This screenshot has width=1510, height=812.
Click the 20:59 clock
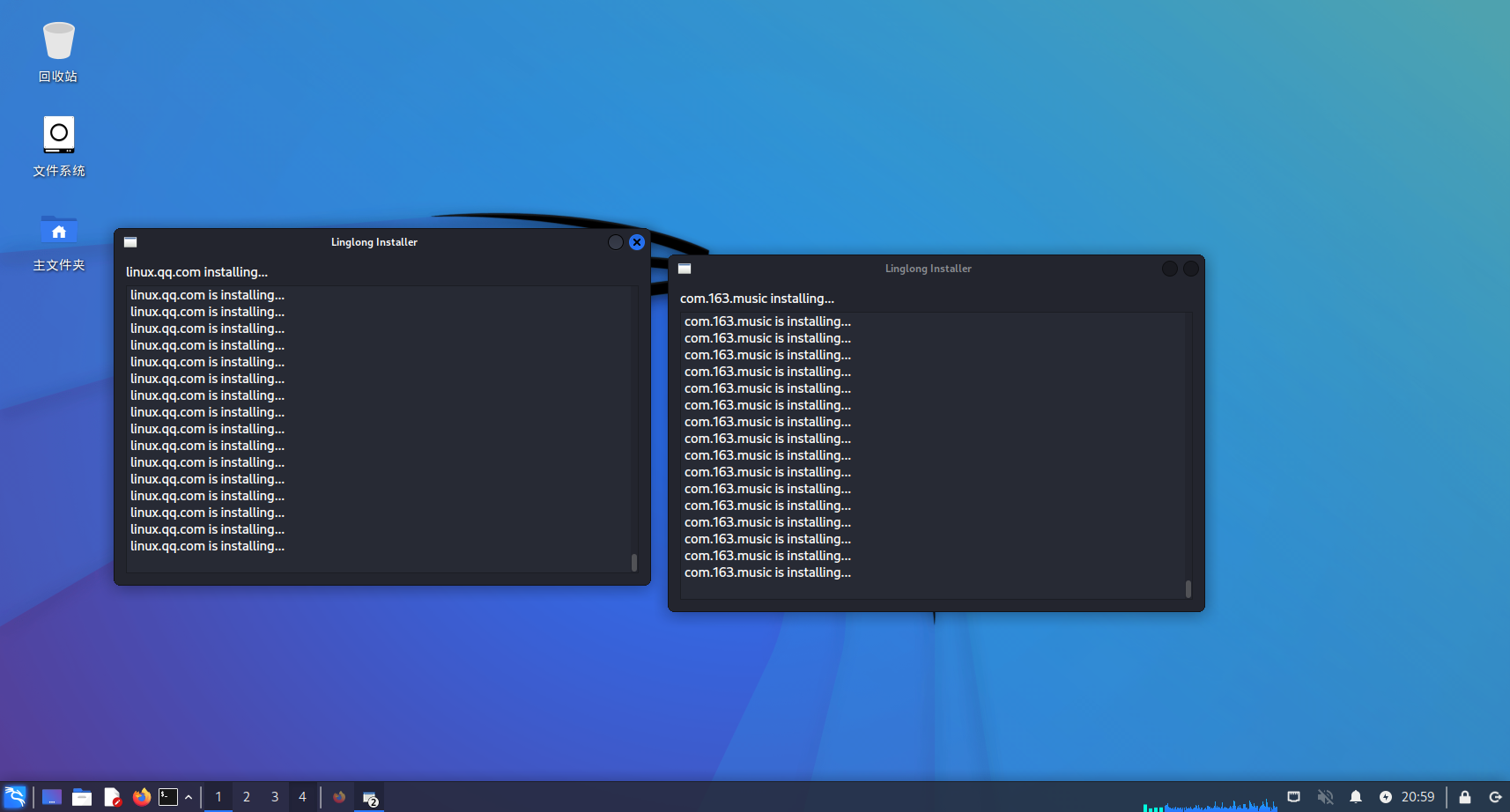click(1418, 797)
